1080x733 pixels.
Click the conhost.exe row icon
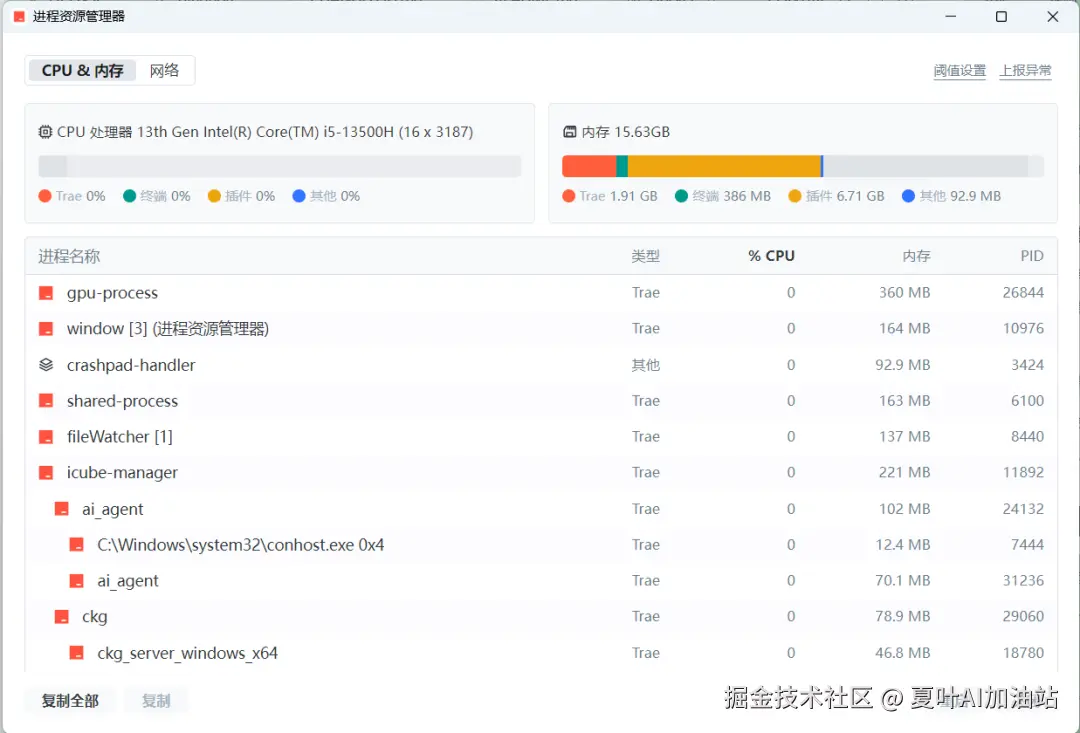(x=76, y=545)
